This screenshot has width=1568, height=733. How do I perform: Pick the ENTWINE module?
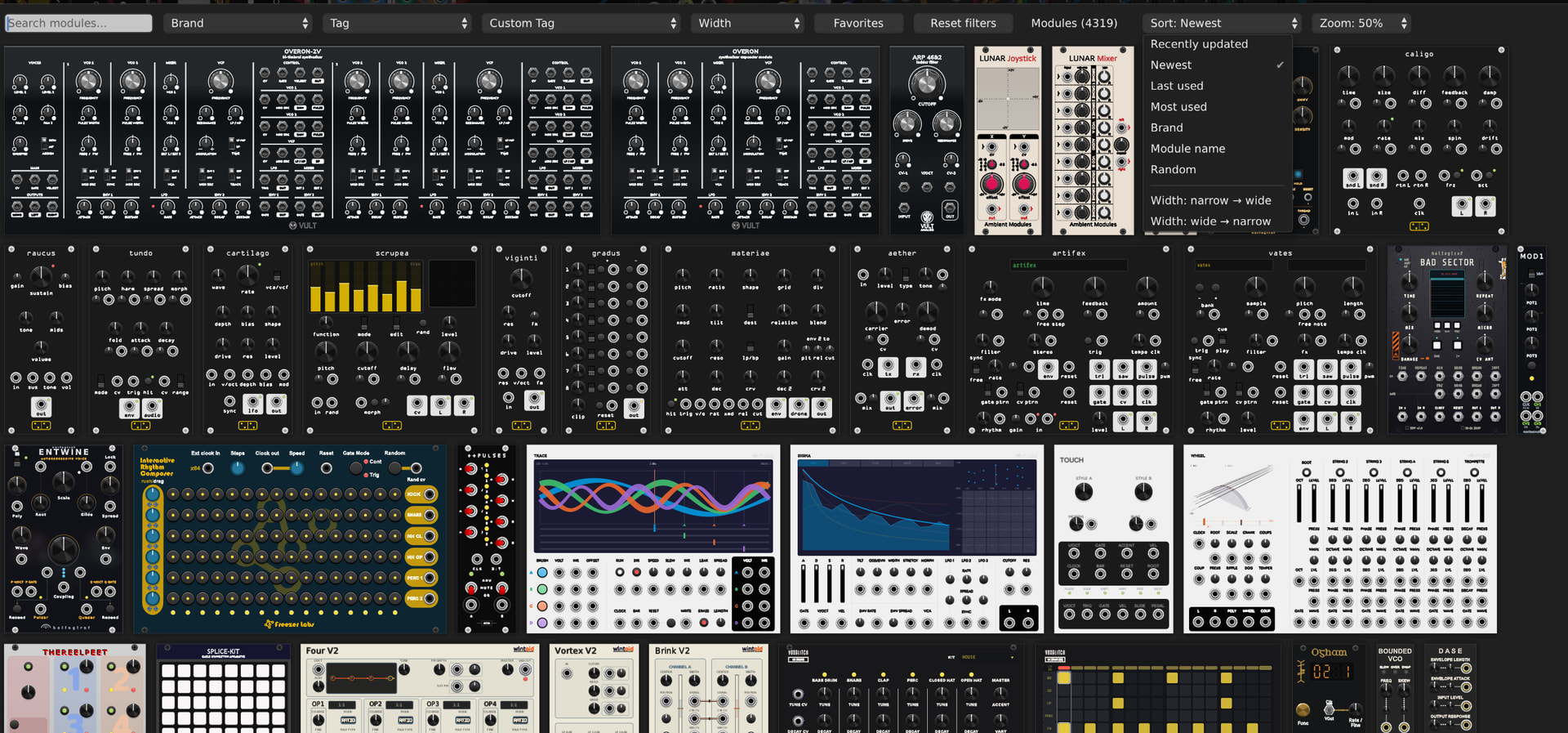(64, 539)
